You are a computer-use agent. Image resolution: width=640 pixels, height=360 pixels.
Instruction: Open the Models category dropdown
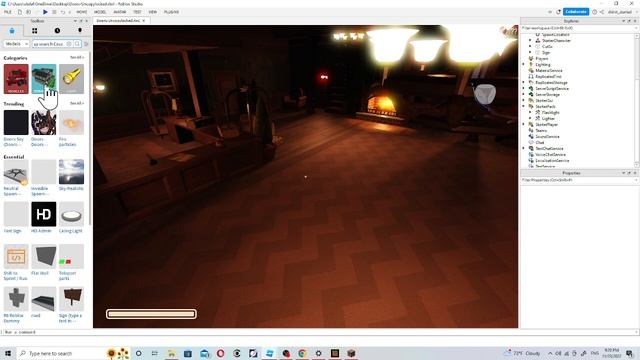16,44
